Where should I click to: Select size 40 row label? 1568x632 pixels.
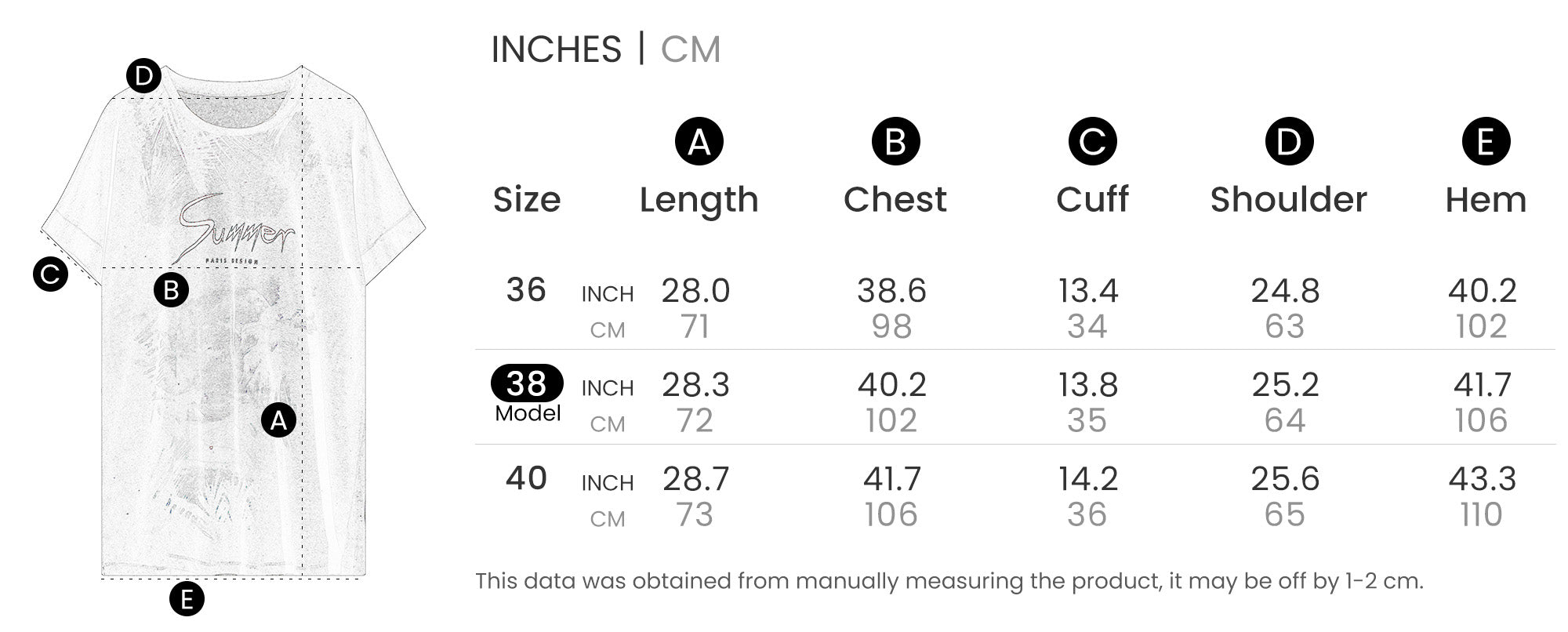526,478
